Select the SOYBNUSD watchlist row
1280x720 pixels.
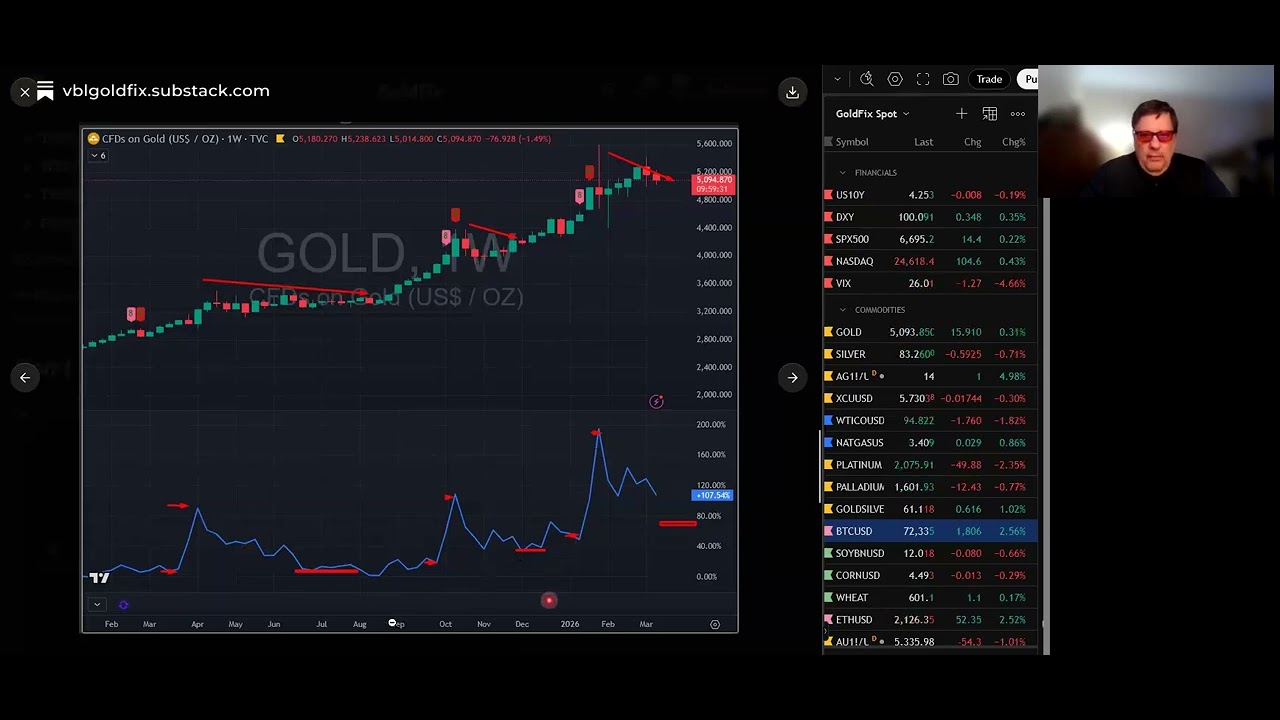[930, 553]
